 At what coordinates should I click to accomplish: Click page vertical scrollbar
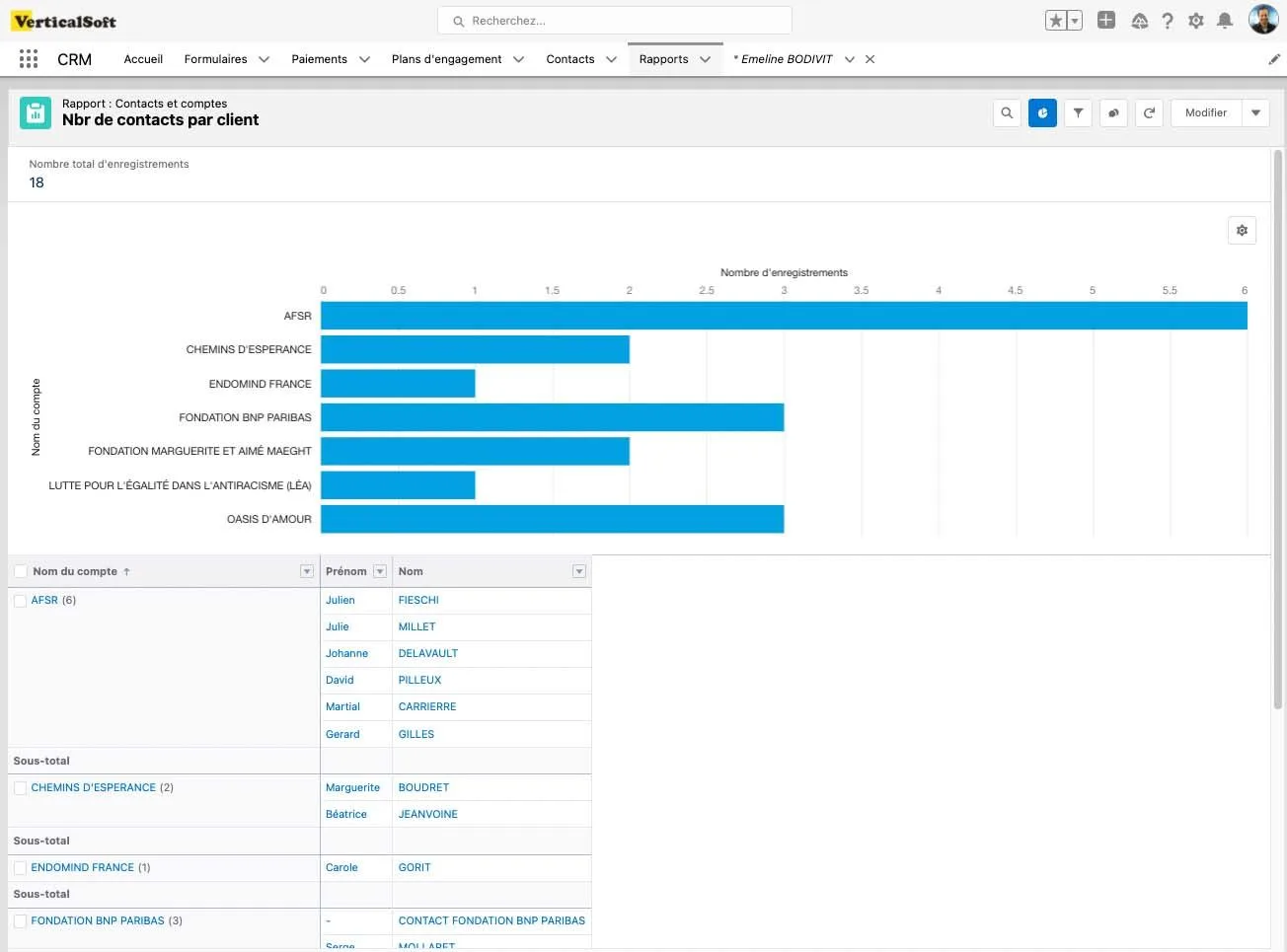[1278, 429]
